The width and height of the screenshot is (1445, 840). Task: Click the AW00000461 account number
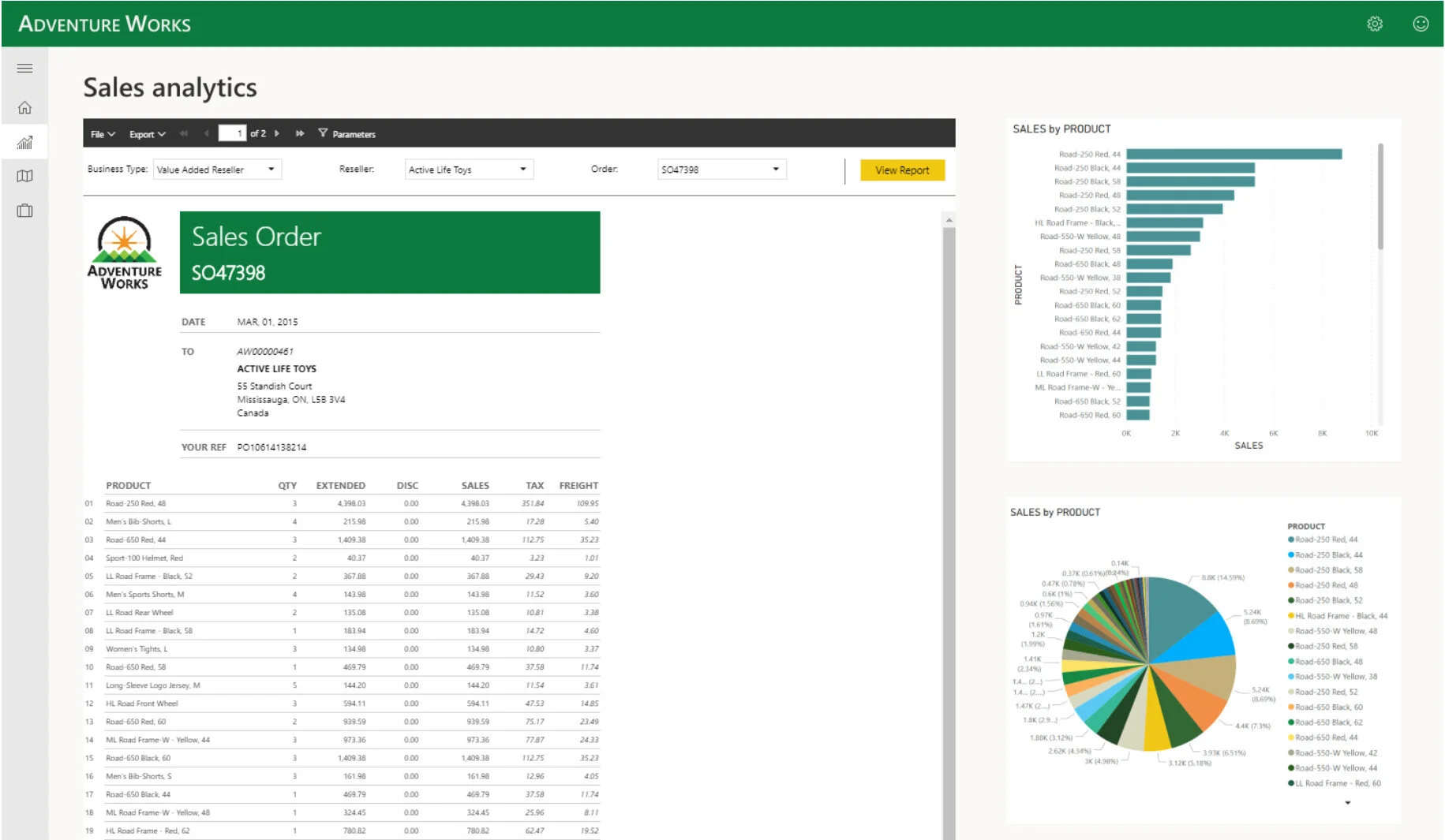point(265,352)
